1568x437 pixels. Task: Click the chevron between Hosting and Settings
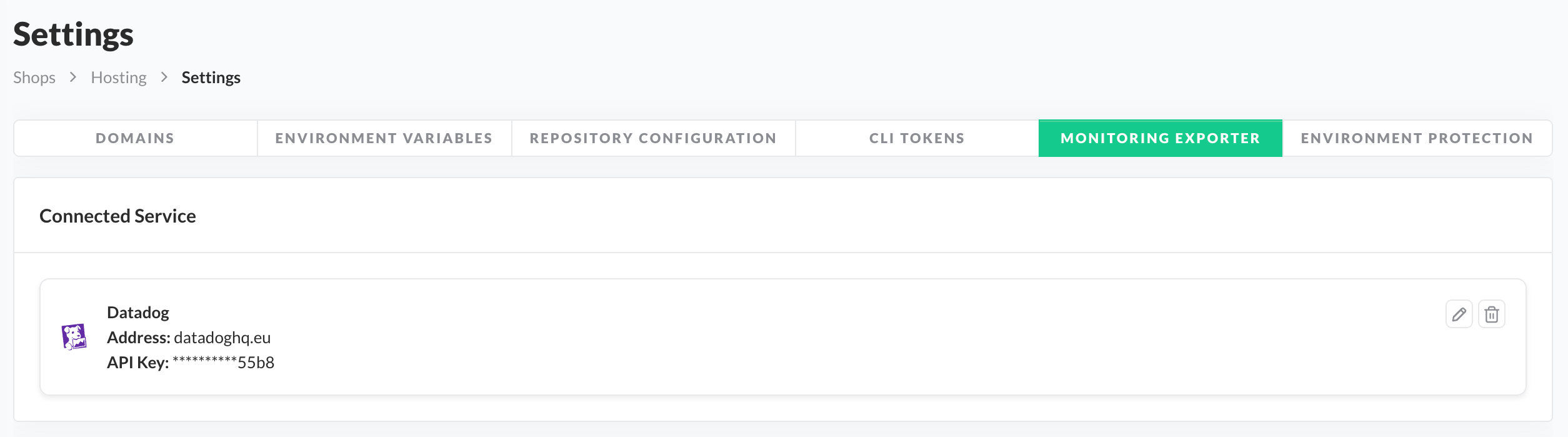164,77
